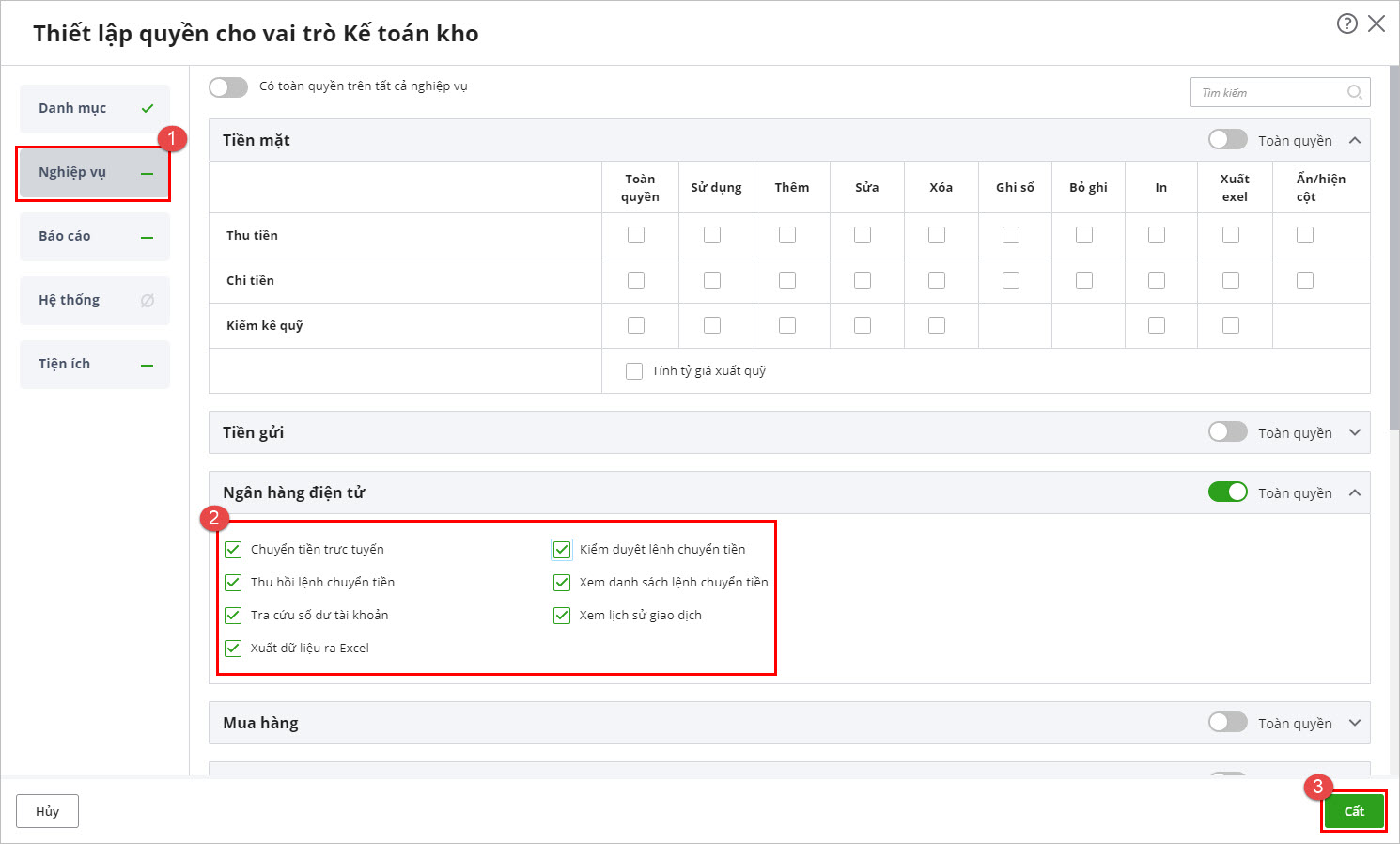The height and width of the screenshot is (844, 1400).
Task: Click the search magnifier icon
Action: coord(1354,92)
